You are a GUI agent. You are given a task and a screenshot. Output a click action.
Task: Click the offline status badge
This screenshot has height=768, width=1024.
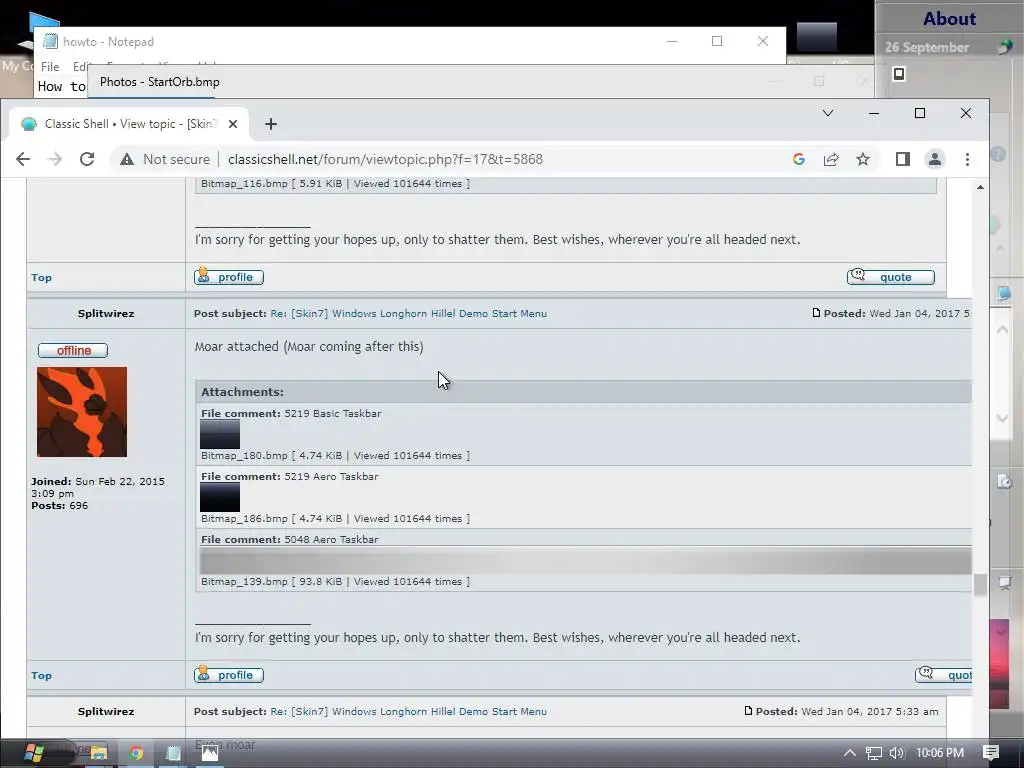73,351
